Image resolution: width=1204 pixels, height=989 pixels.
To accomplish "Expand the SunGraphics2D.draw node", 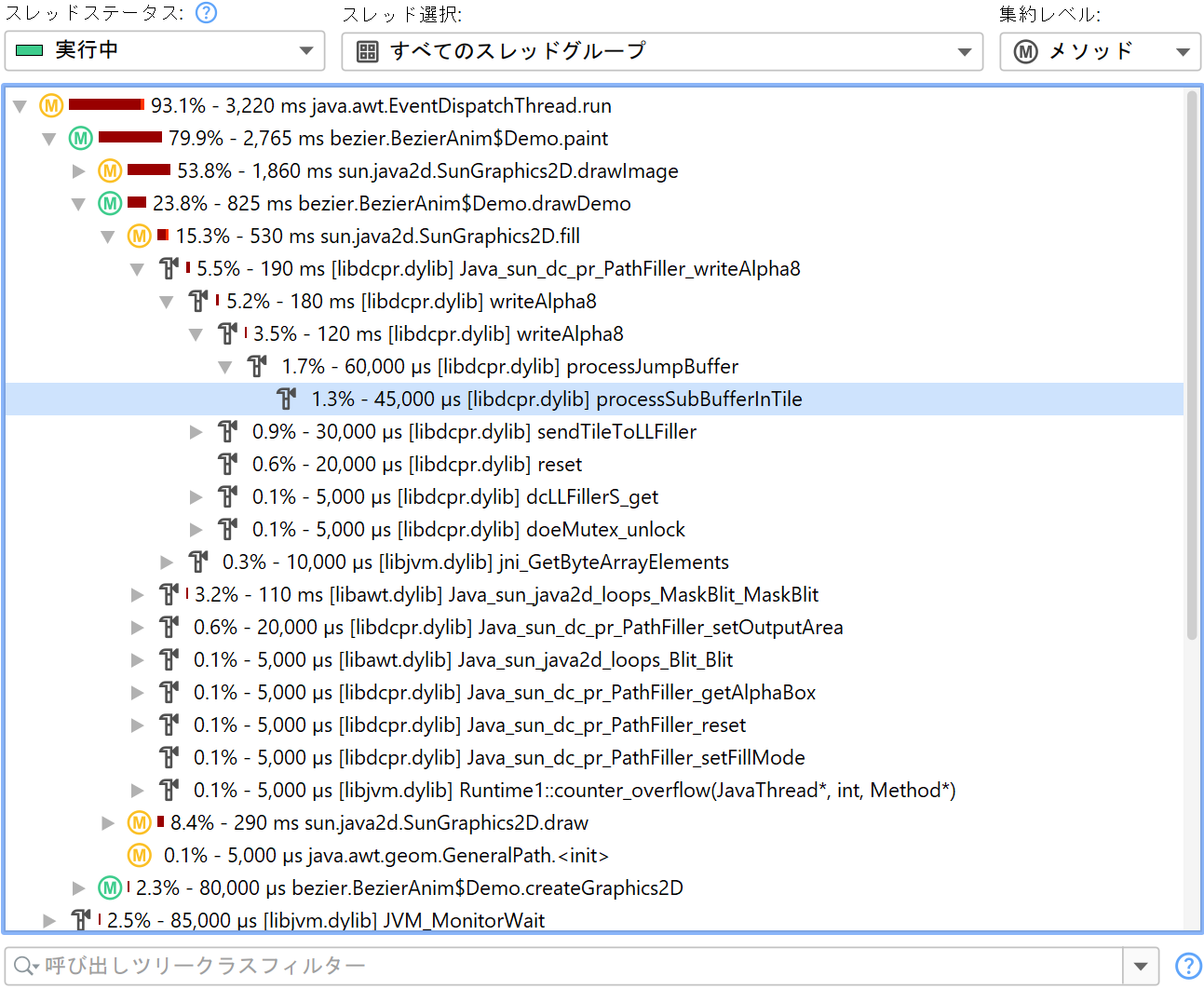I will pos(109,823).
